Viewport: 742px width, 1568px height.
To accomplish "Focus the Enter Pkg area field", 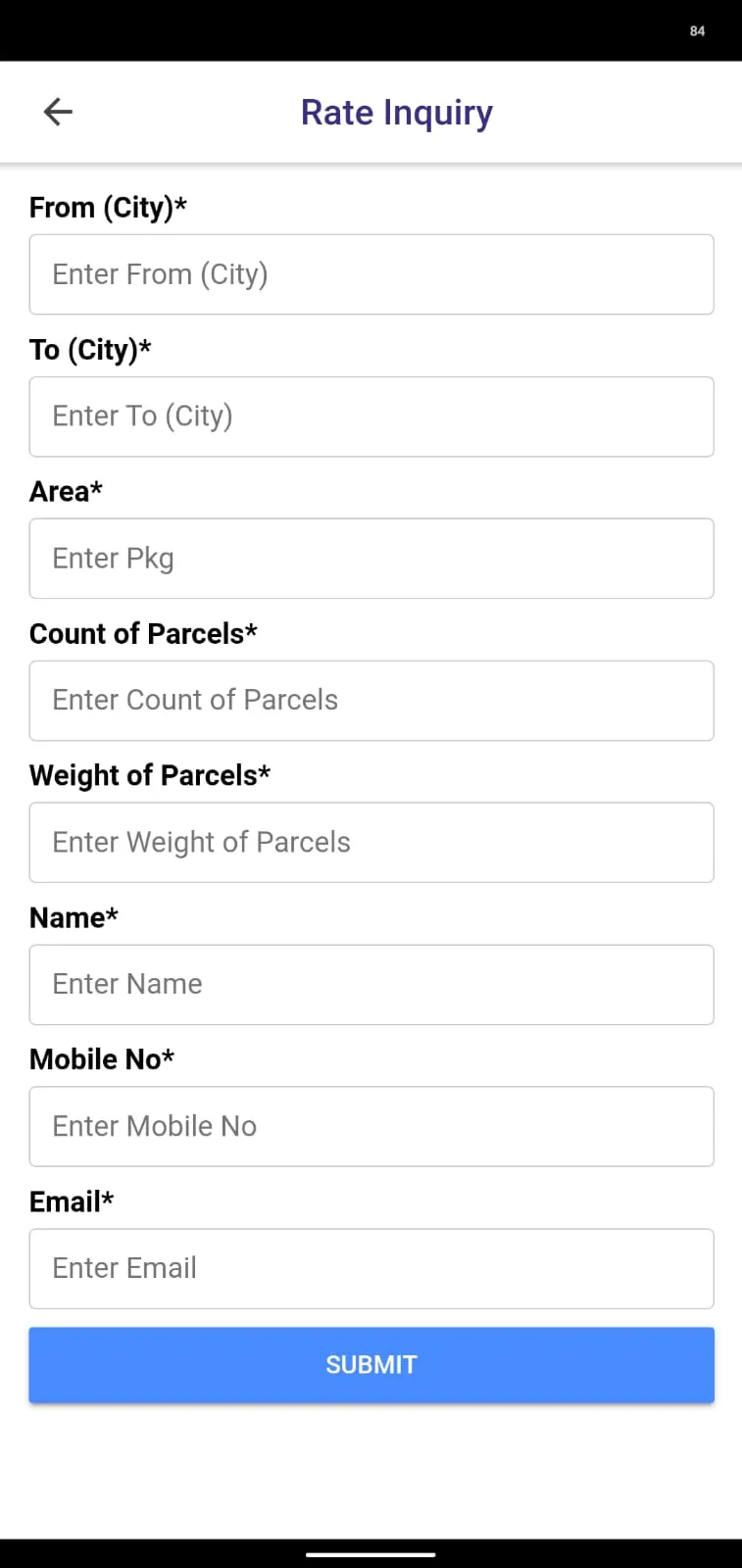I will pyautogui.click(x=371, y=559).
